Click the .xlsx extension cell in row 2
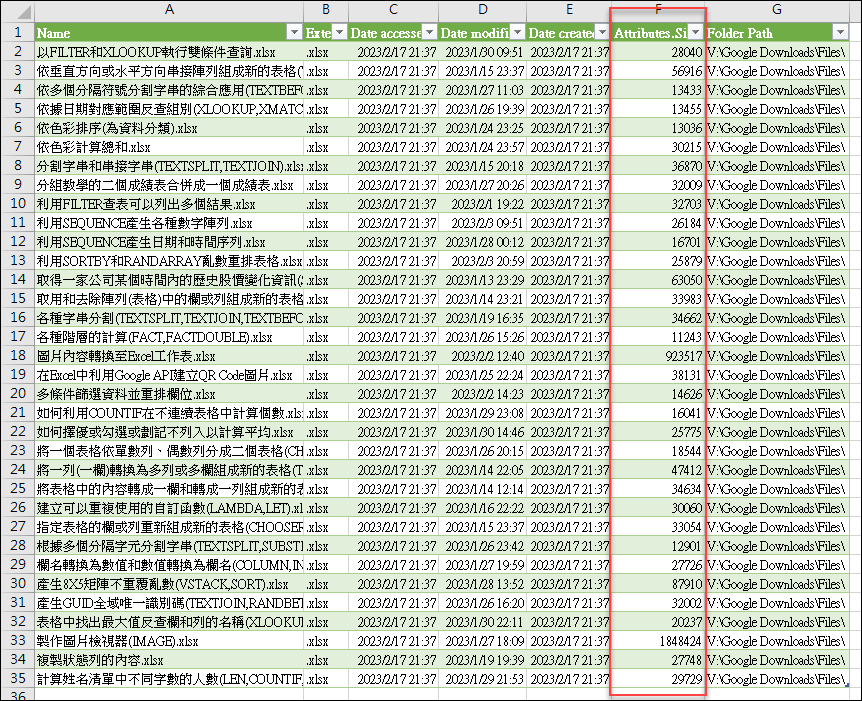 pyautogui.click(x=326, y=52)
